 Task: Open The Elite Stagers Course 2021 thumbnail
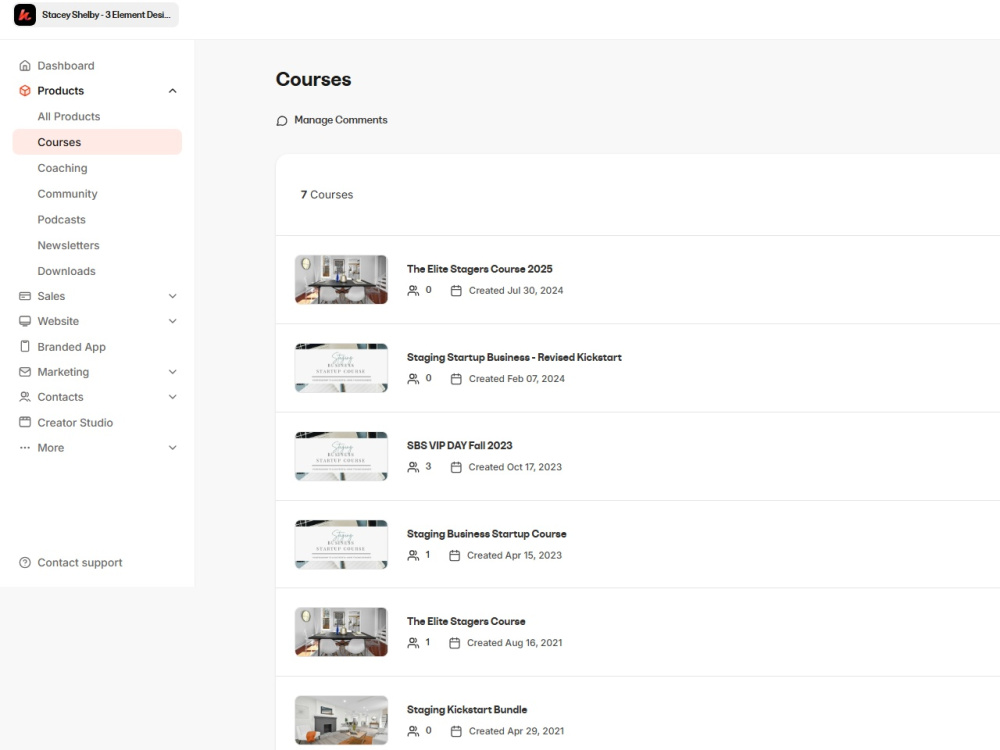341,632
